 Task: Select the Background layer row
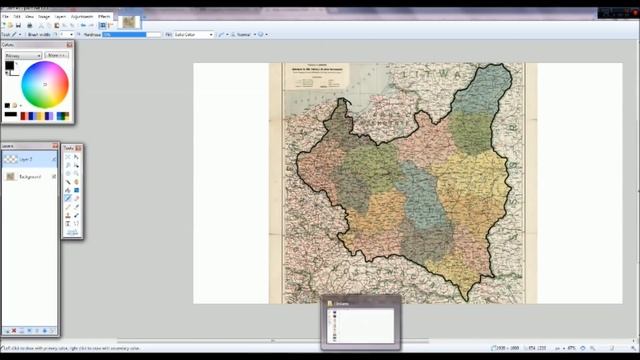[29, 176]
